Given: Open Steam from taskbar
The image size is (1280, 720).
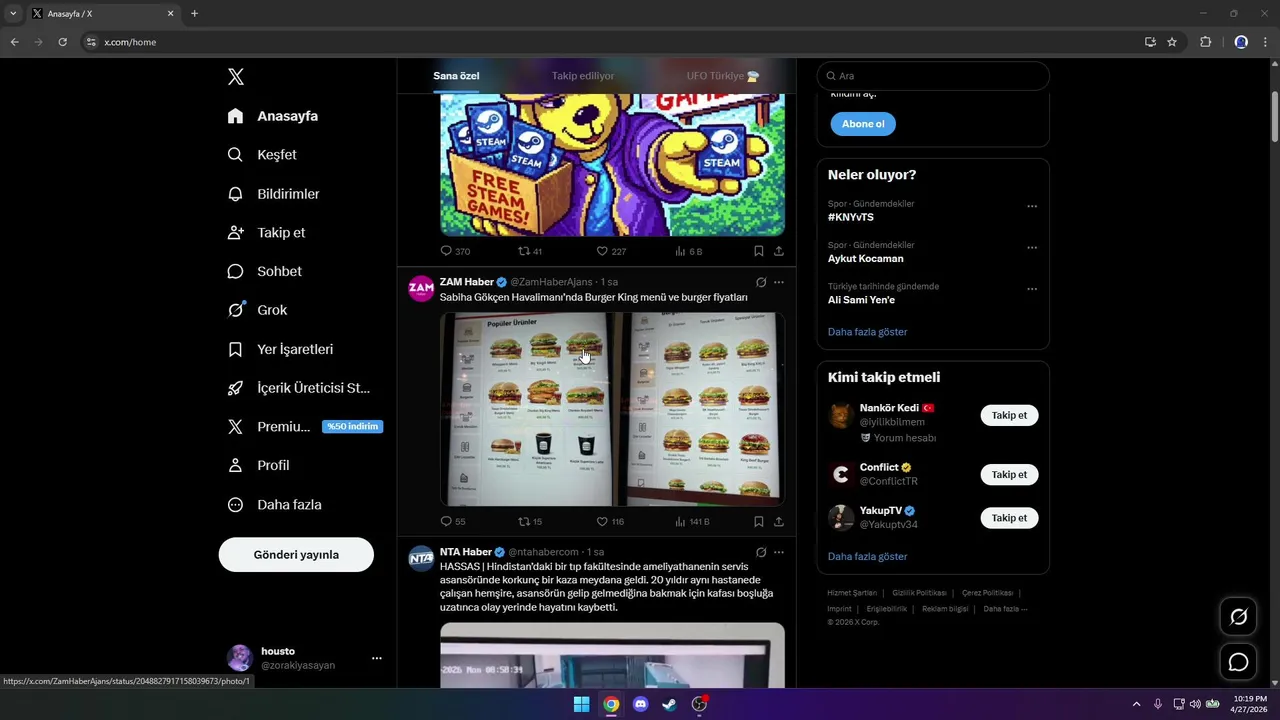Looking at the screenshot, I should (x=669, y=704).
